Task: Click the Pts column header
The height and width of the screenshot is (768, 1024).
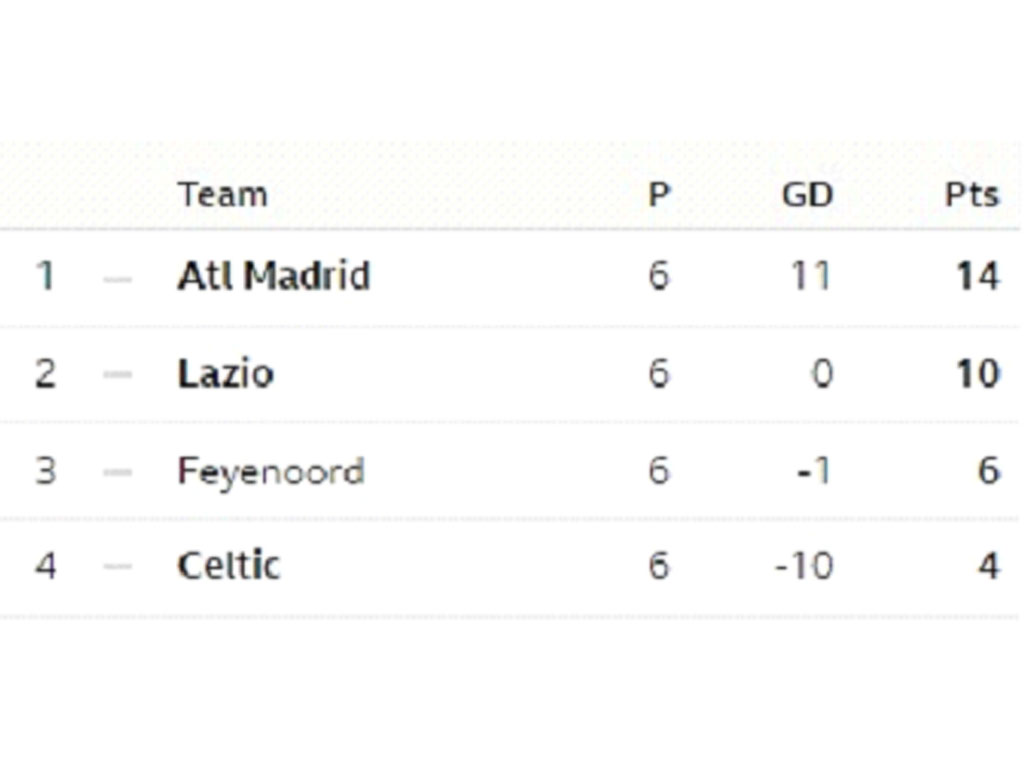Action: [971, 194]
